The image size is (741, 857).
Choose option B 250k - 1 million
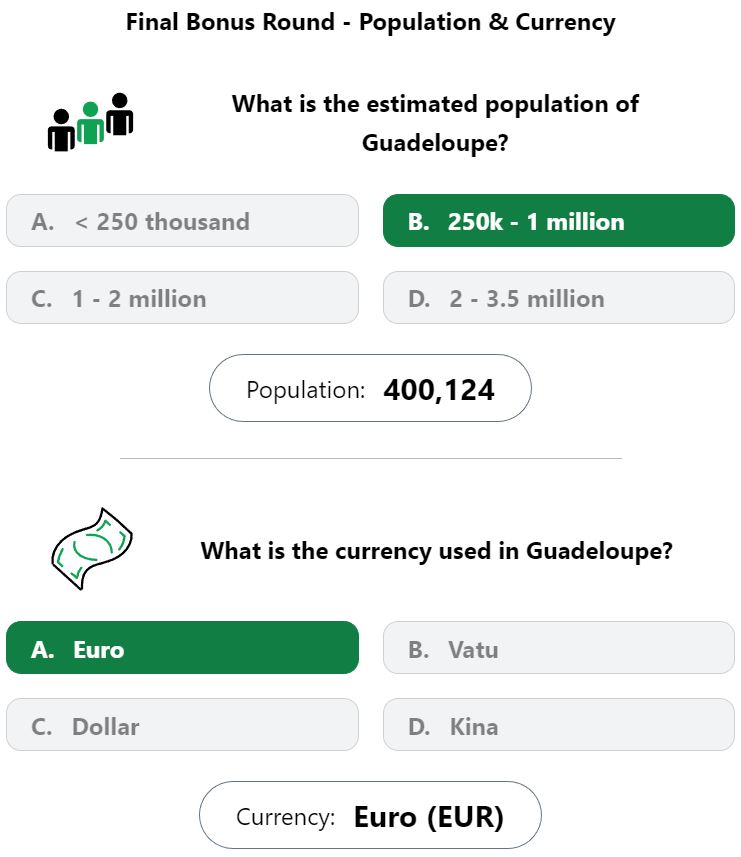point(558,221)
